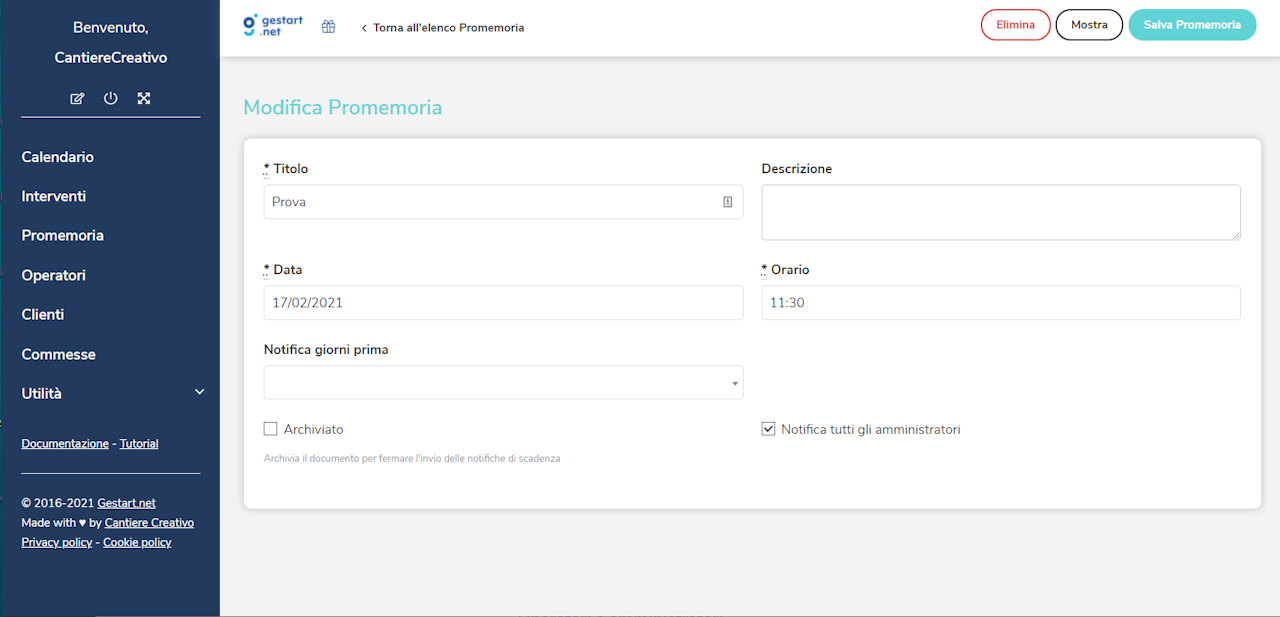Toggle the Archiviato option off and on
Image resolution: width=1280 pixels, height=617 pixels.
[x=270, y=428]
